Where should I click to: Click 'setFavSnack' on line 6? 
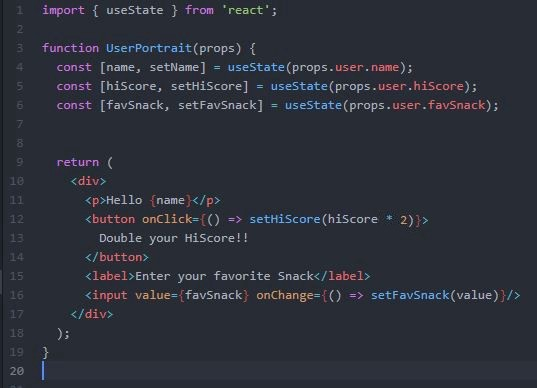tap(217, 105)
